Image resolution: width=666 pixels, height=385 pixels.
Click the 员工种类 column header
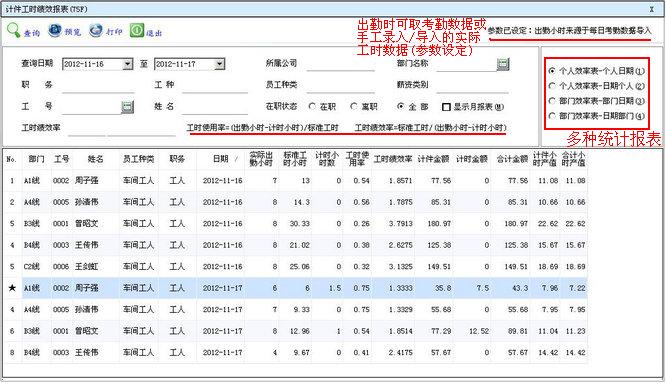pos(138,159)
